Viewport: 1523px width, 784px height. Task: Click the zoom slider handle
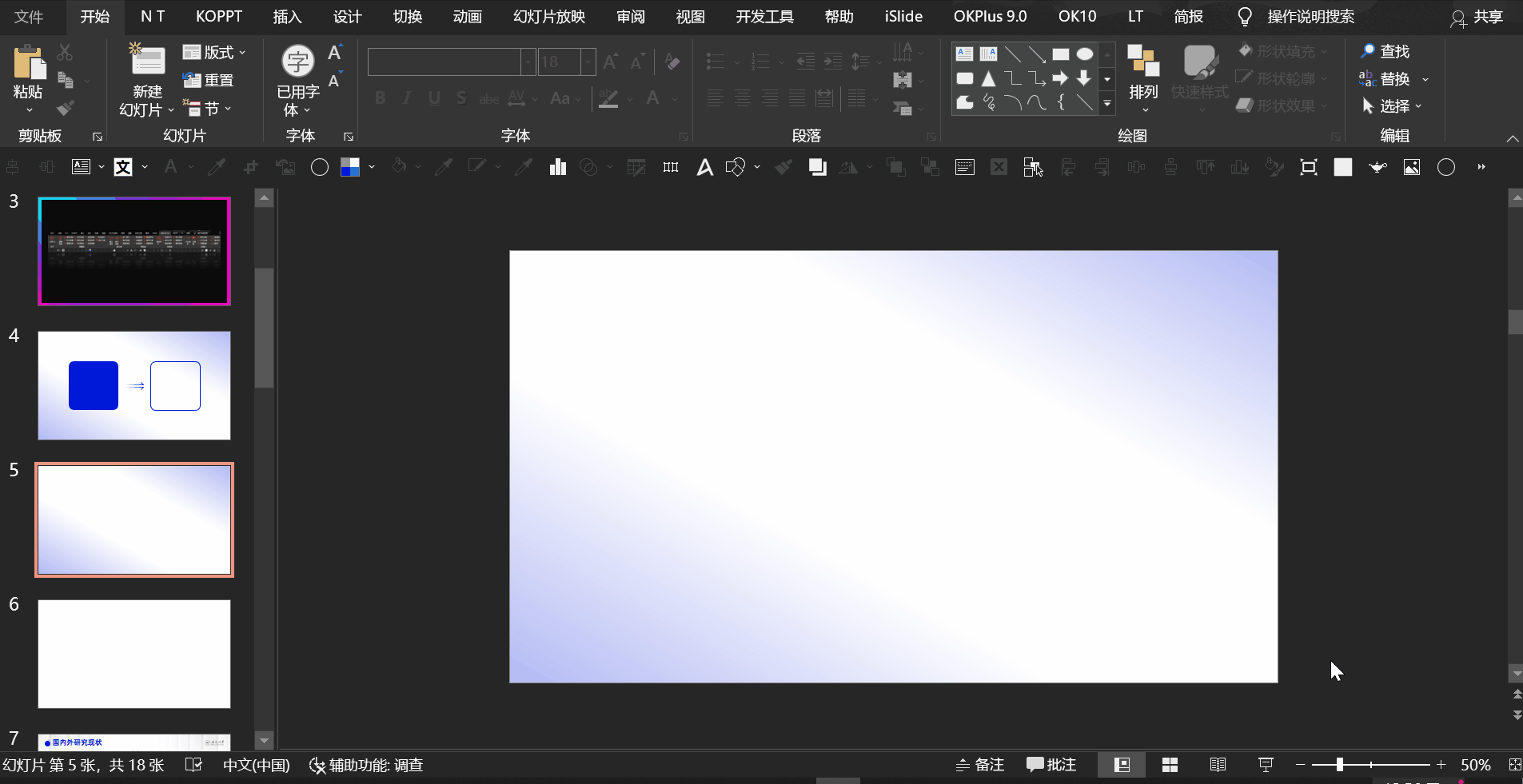(1339, 765)
